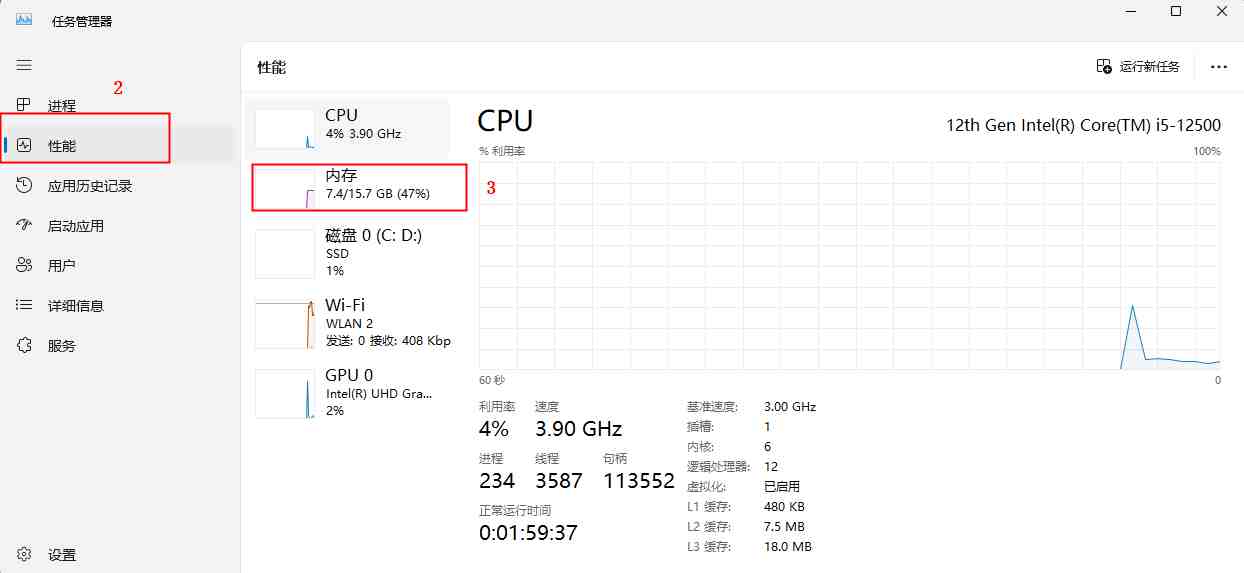Screen dimensions: 1244x573
Task: Select the Wi-Fi WLAN 2 item
Action: point(350,322)
